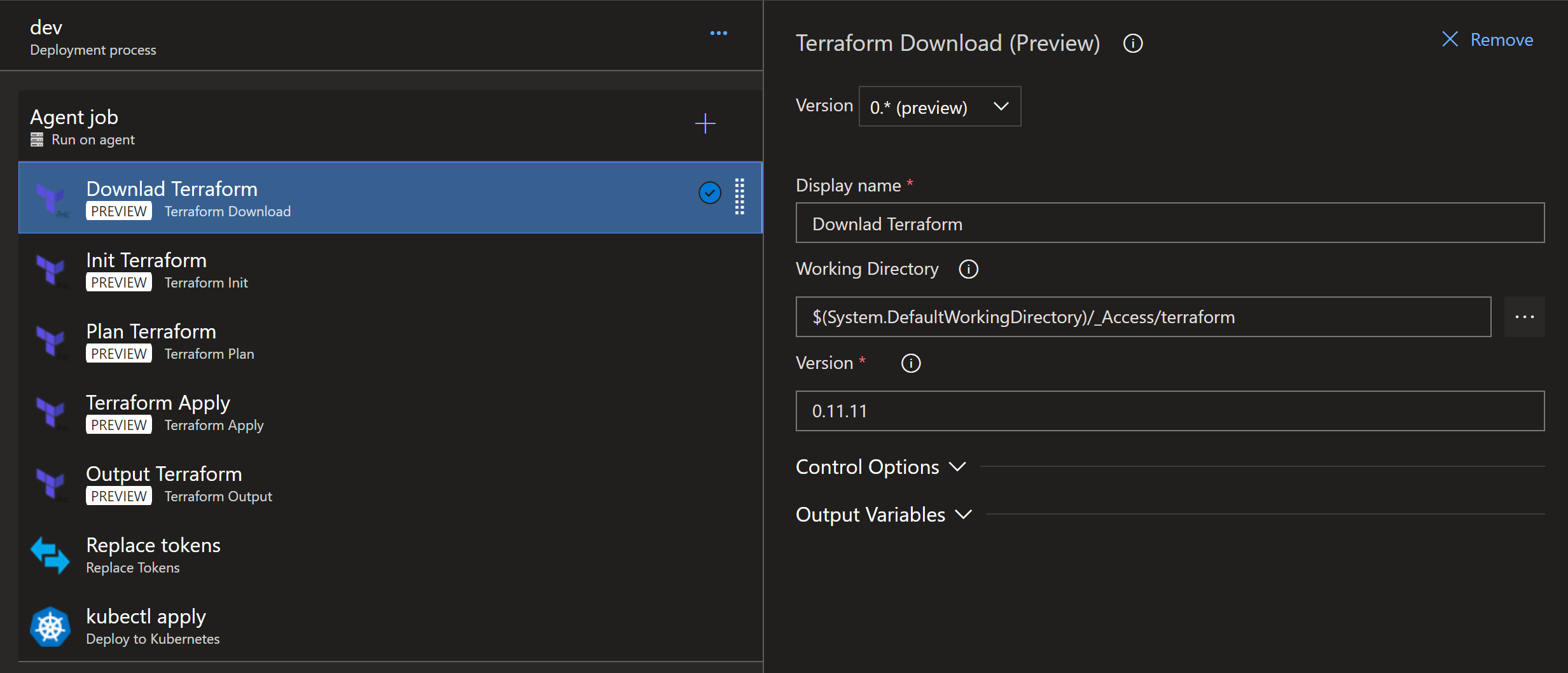Viewport: 1568px width, 673px height.
Task: Click the PREVIEW badge on Plan Terraform
Action: tap(119, 354)
